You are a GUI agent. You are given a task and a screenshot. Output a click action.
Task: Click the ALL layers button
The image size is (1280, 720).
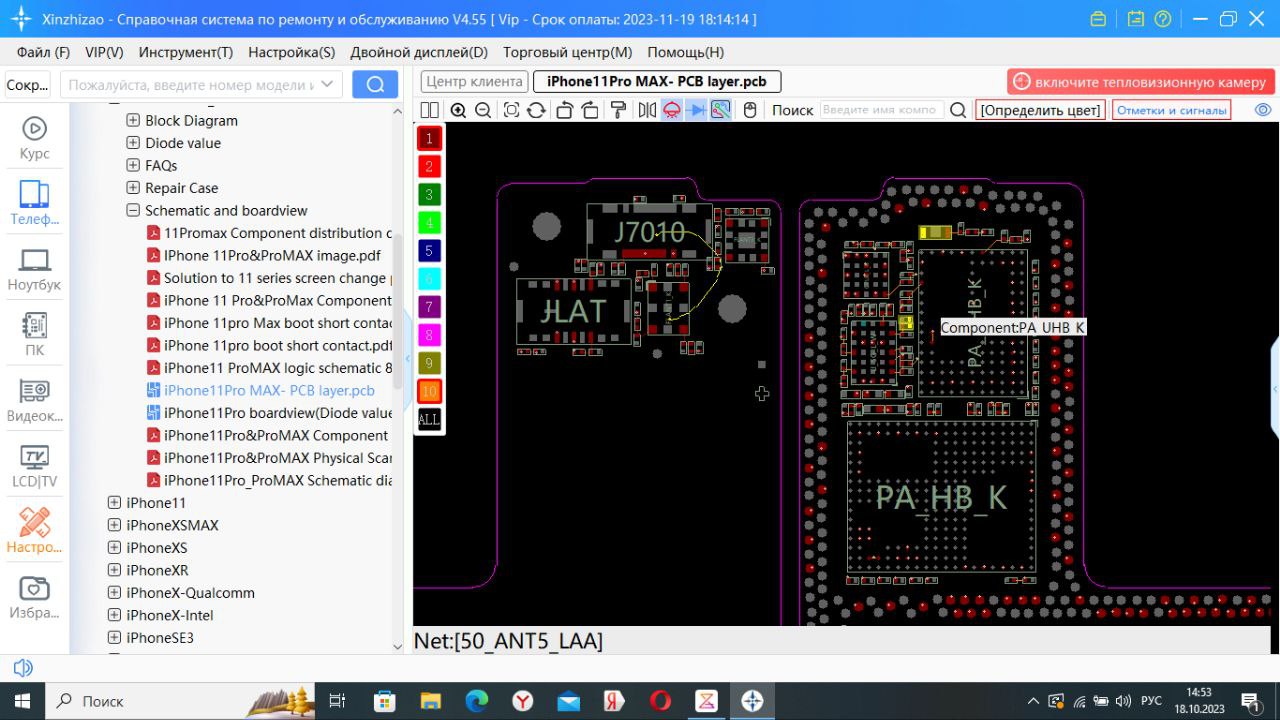[x=429, y=419]
